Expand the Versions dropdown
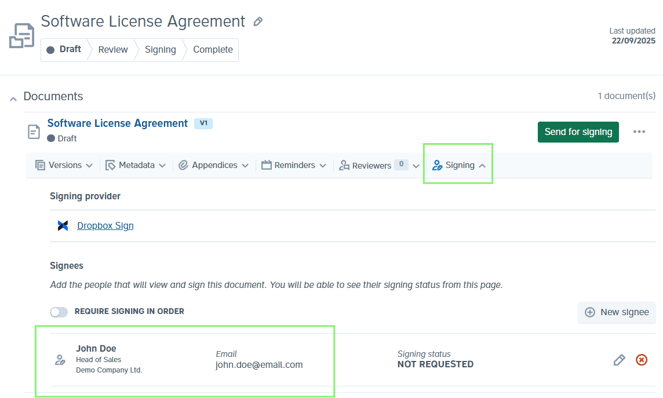This screenshot has width=663, height=398. click(x=64, y=165)
